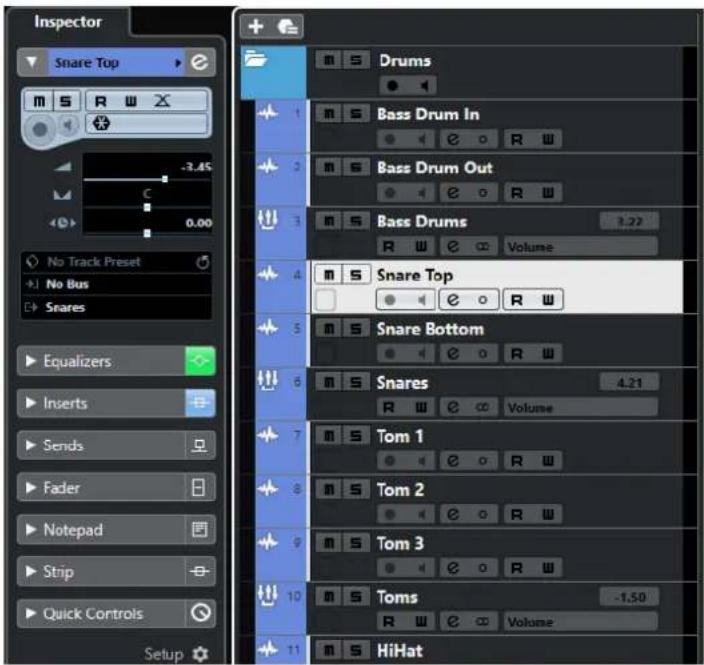Screen dimensions: 704x665
Task: Reload track preset with circular arrow icon
Action: click(x=203, y=262)
